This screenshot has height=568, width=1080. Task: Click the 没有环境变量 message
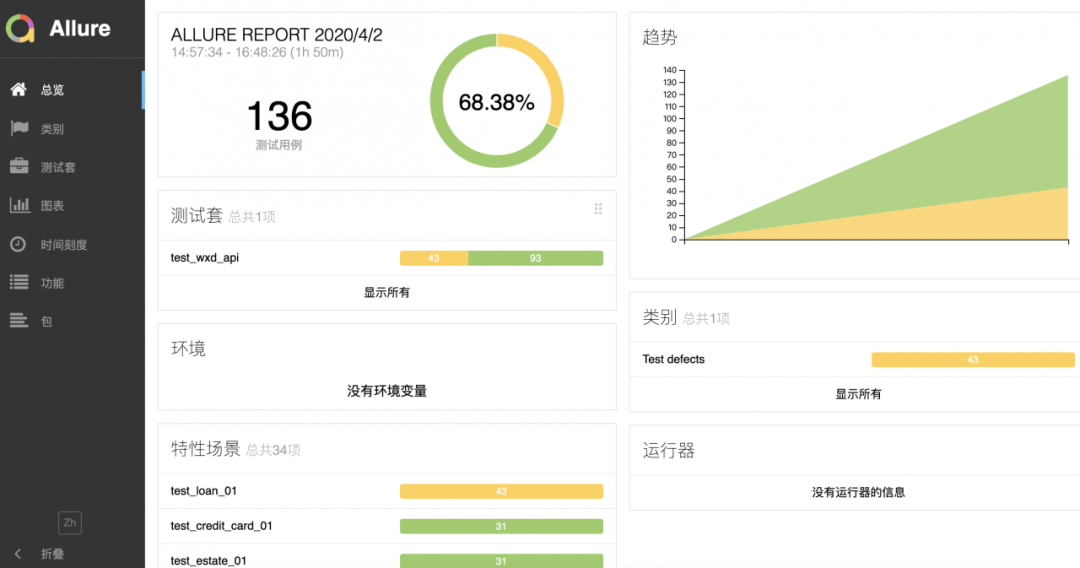coord(386,391)
